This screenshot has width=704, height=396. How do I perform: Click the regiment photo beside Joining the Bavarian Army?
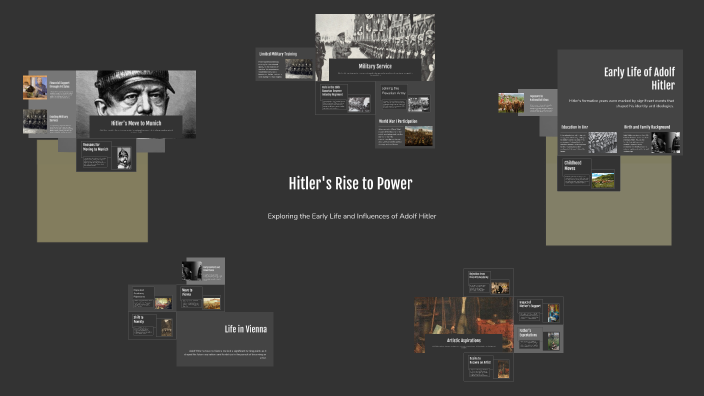pyautogui.click(x=418, y=104)
